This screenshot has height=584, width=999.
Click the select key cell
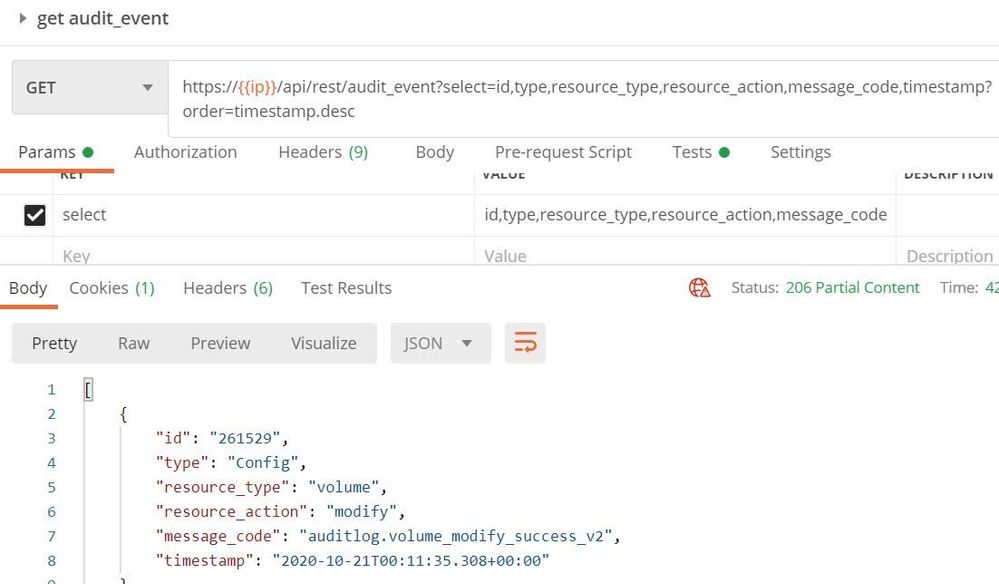point(264,215)
